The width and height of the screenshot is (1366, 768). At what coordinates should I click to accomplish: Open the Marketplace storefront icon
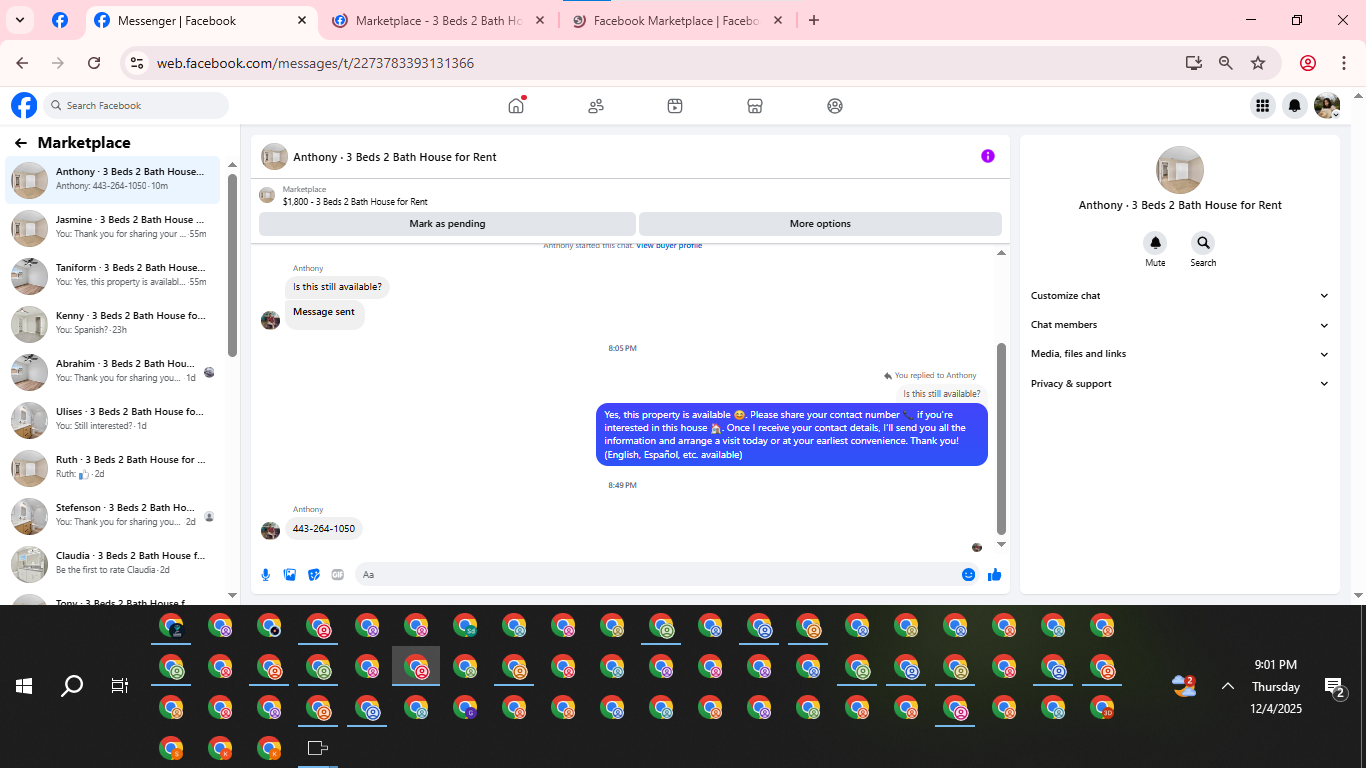[x=755, y=105]
